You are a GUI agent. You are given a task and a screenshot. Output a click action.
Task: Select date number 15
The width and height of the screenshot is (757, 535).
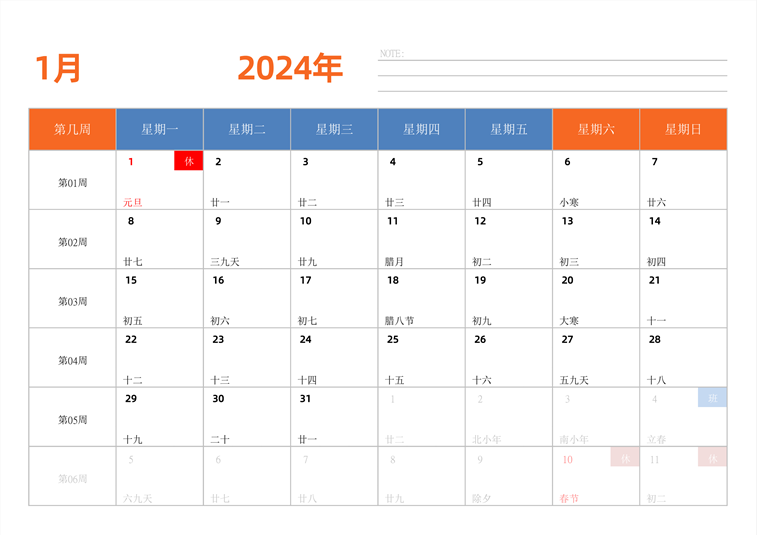131,281
